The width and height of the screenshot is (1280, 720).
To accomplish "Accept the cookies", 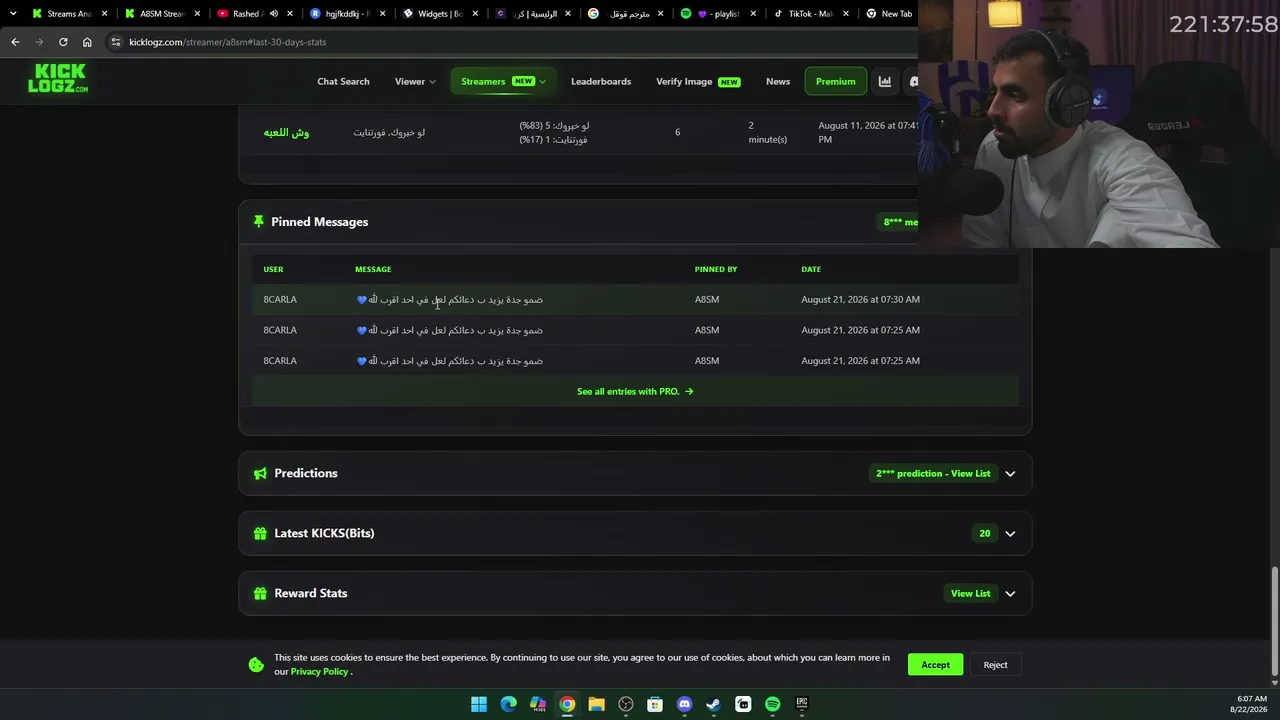I will [936, 665].
